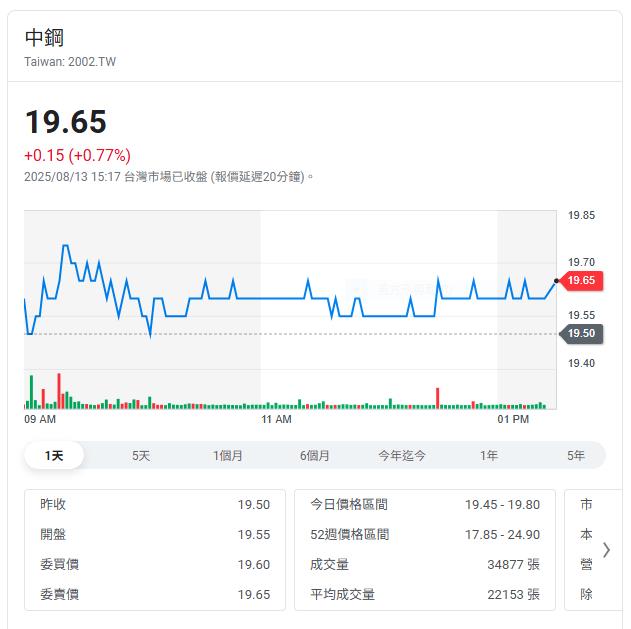Switch chart to 6個月 range

(x=315, y=456)
